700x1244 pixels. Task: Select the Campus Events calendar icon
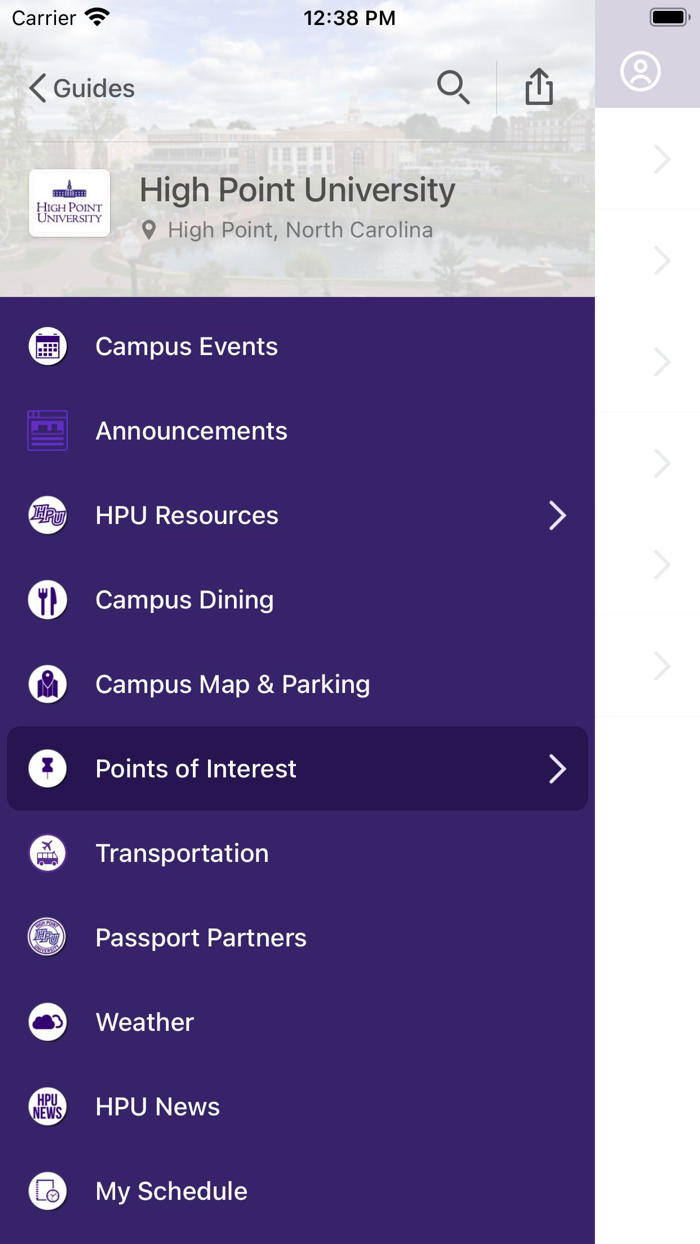[x=47, y=346]
